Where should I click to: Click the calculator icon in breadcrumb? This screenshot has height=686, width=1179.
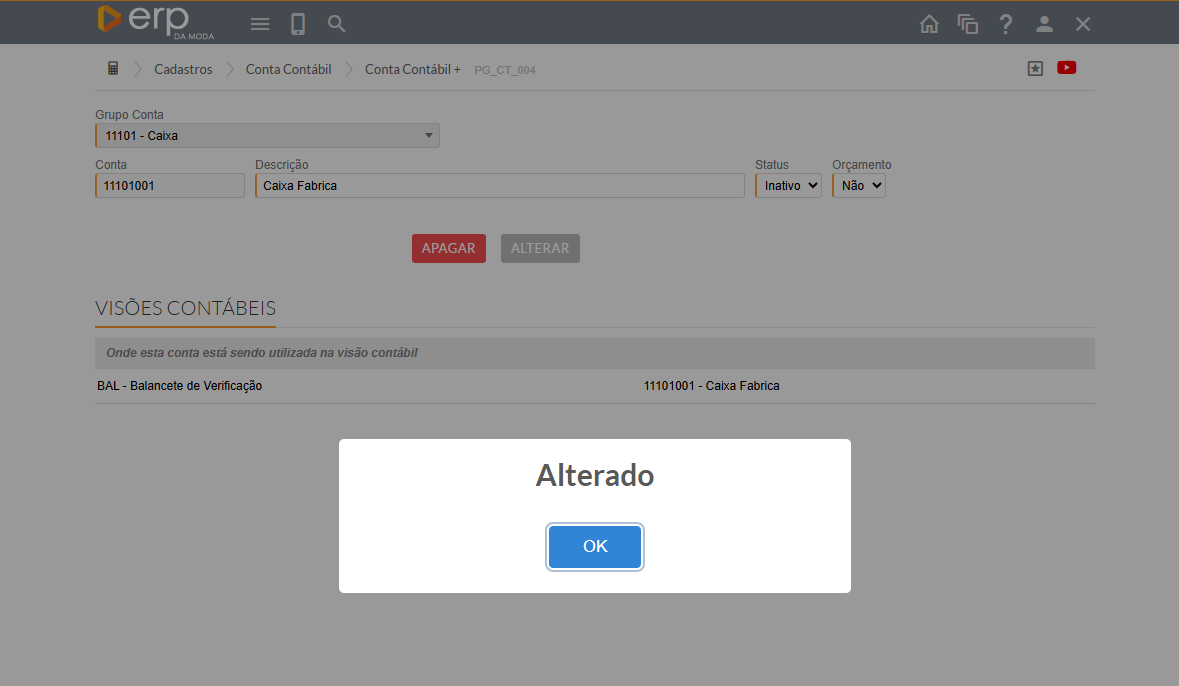113,69
